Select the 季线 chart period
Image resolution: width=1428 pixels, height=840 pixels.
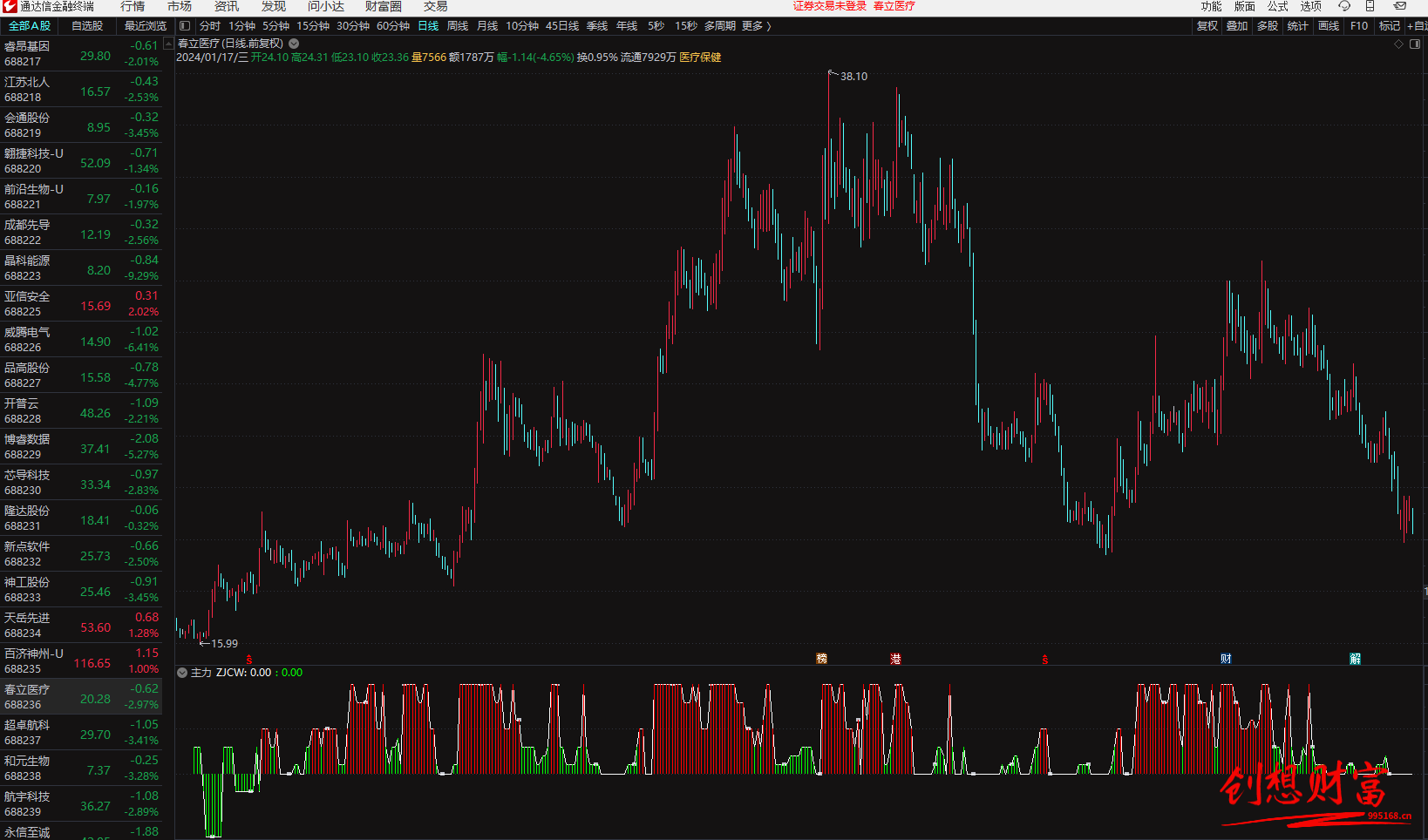(x=597, y=26)
